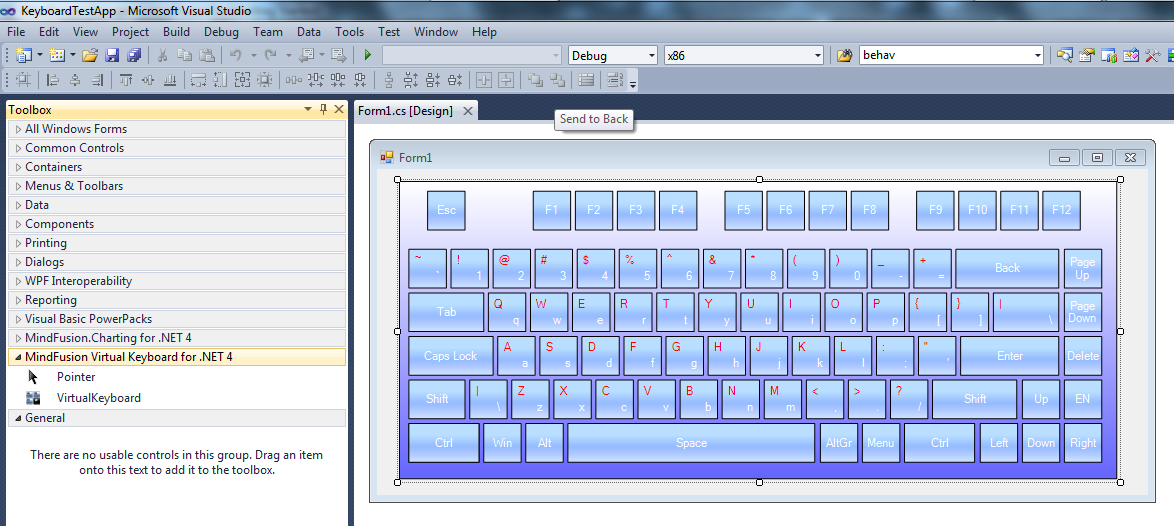Click the Paste clipboard icon
Image resolution: width=1174 pixels, height=526 pixels.
(207, 55)
